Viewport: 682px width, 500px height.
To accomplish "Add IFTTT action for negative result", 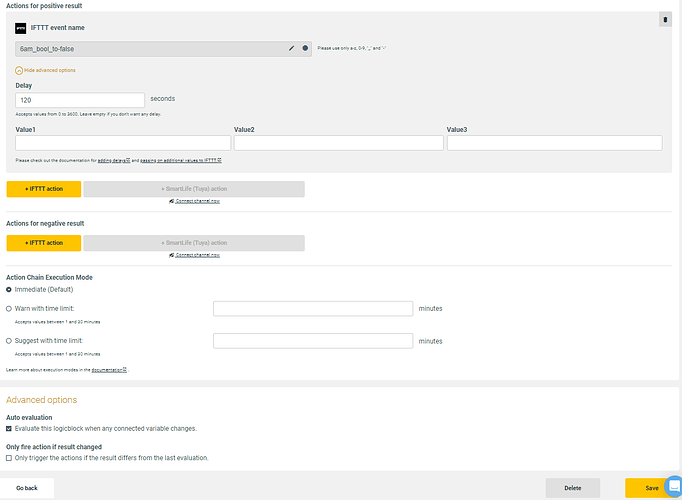I will click(x=44, y=243).
